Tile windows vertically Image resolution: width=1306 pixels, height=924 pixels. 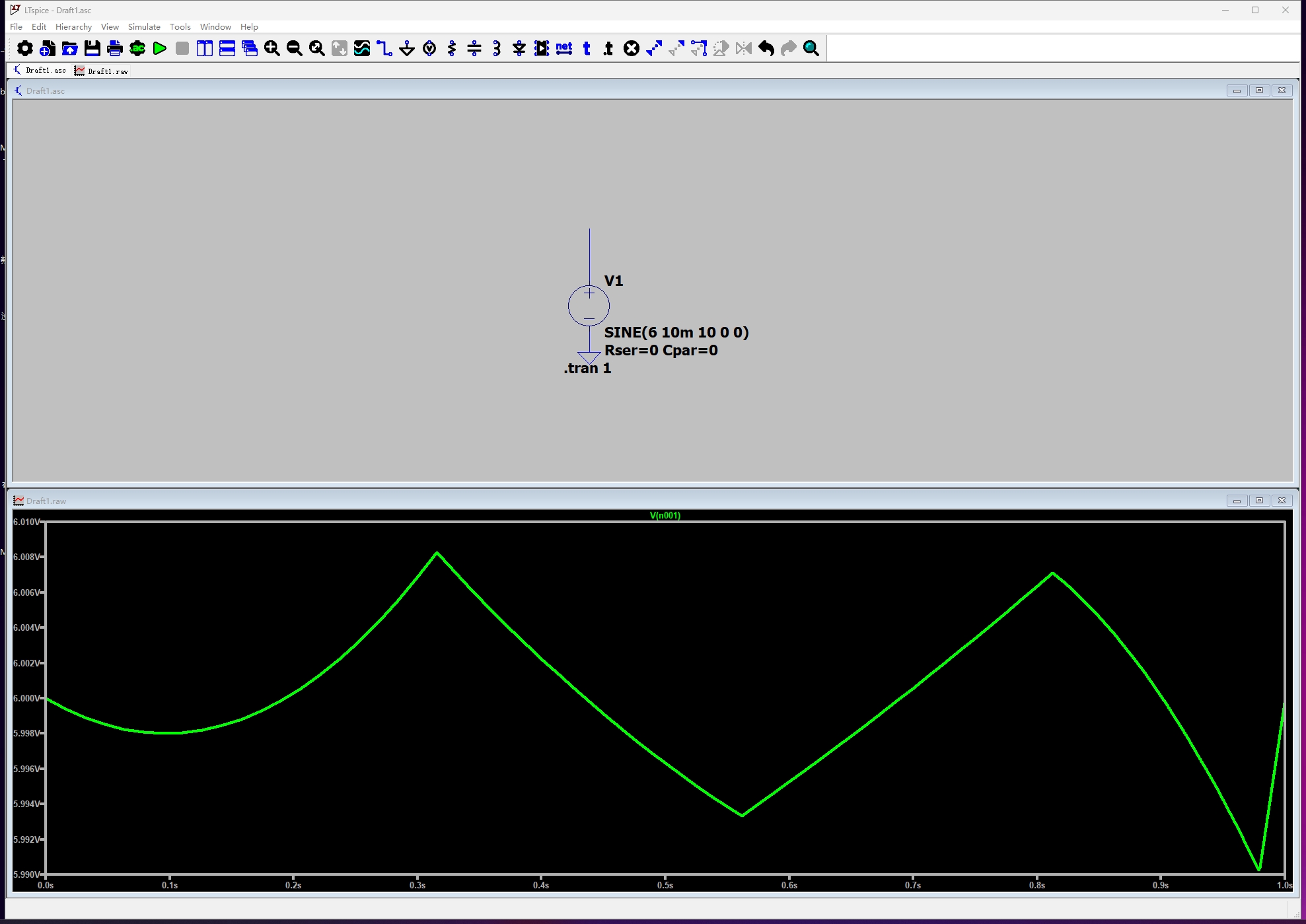[204, 48]
